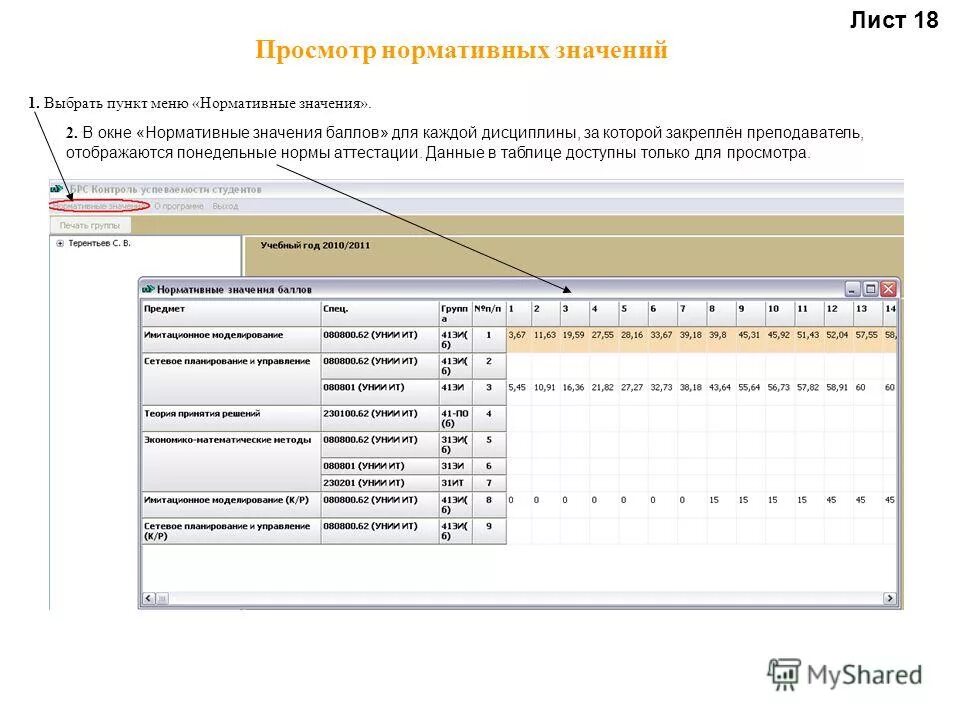Screen dimensions: 960x720
Task: Click the week '10' column header
Action: coord(779,313)
